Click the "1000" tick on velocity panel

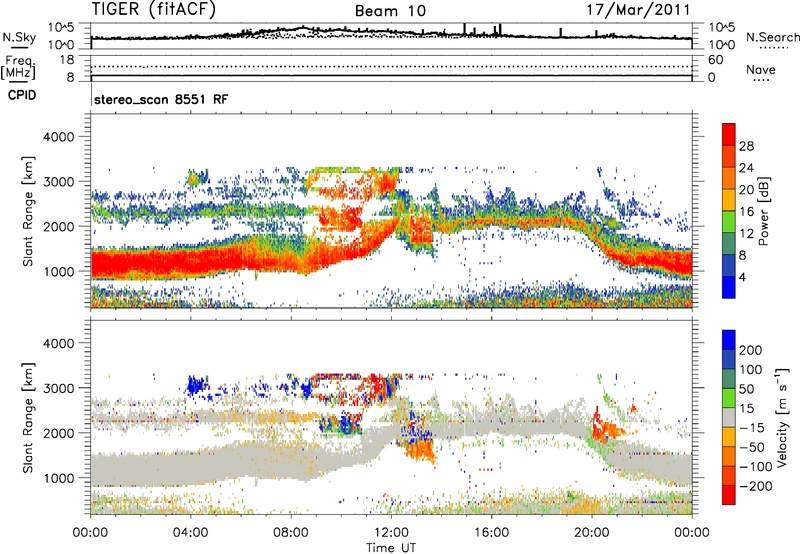pos(58,478)
